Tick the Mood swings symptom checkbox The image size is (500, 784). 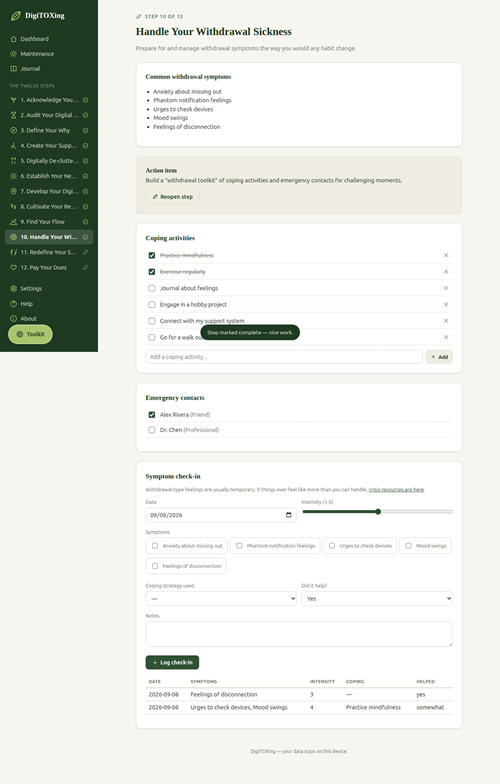(408, 546)
